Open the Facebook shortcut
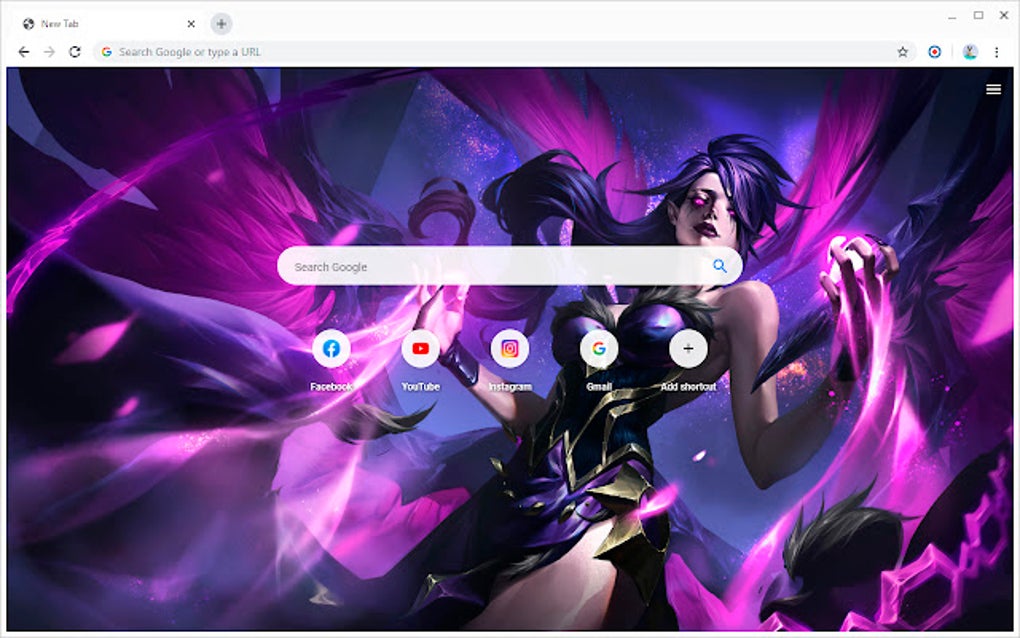 click(331, 349)
